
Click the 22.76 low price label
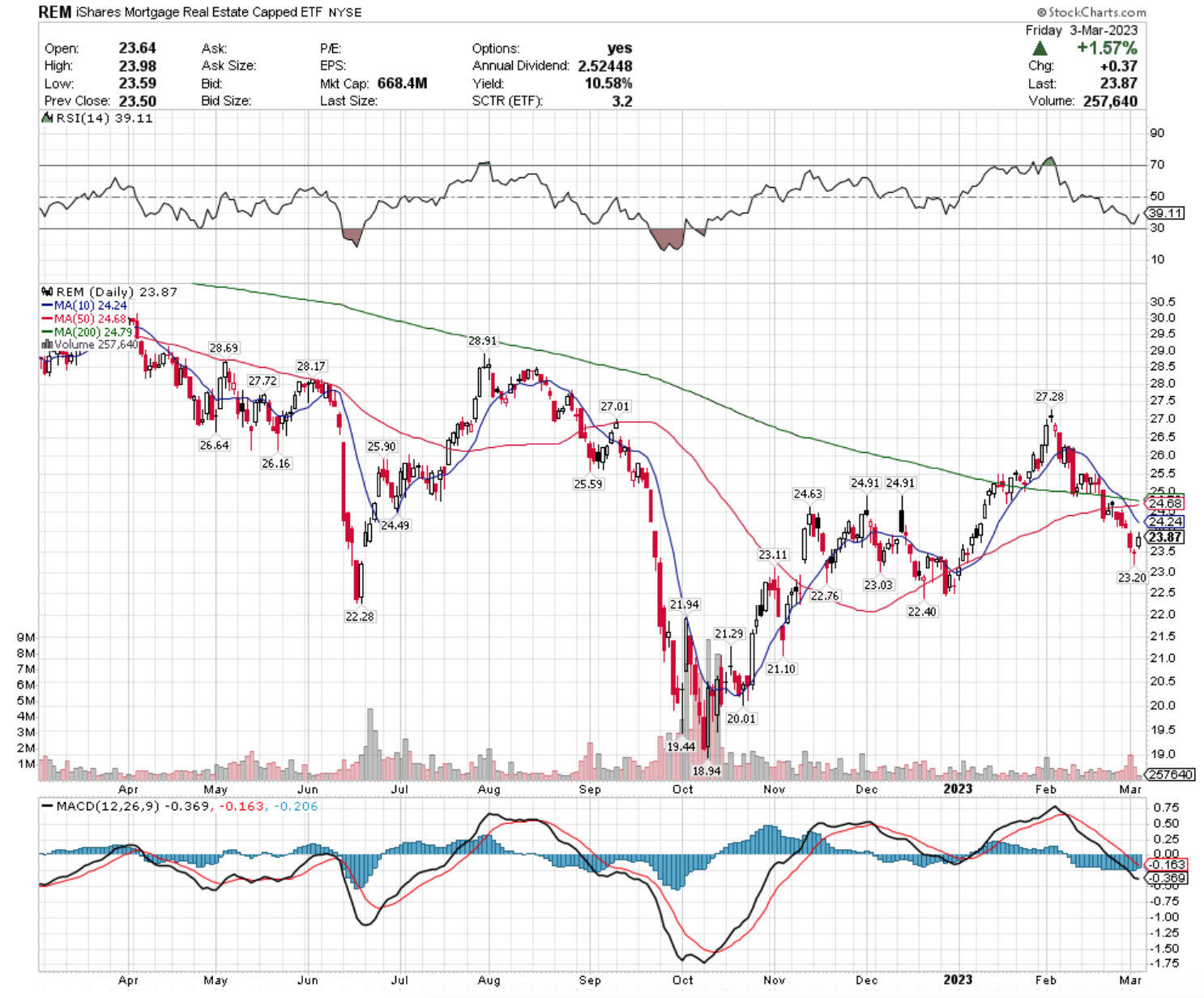click(824, 595)
